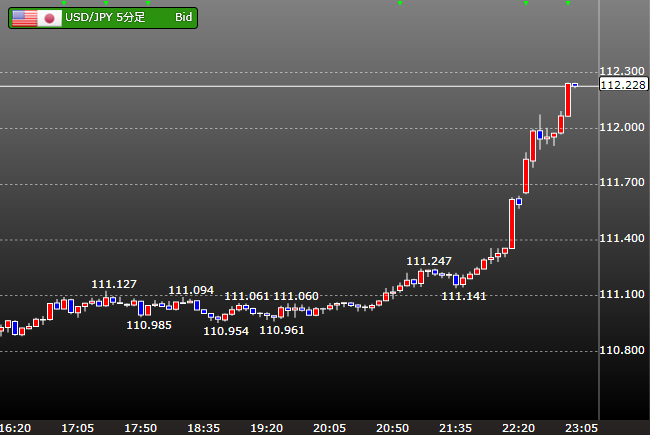Click the 110.985 low annotation
The width and height of the screenshot is (650, 435).
(149, 325)
